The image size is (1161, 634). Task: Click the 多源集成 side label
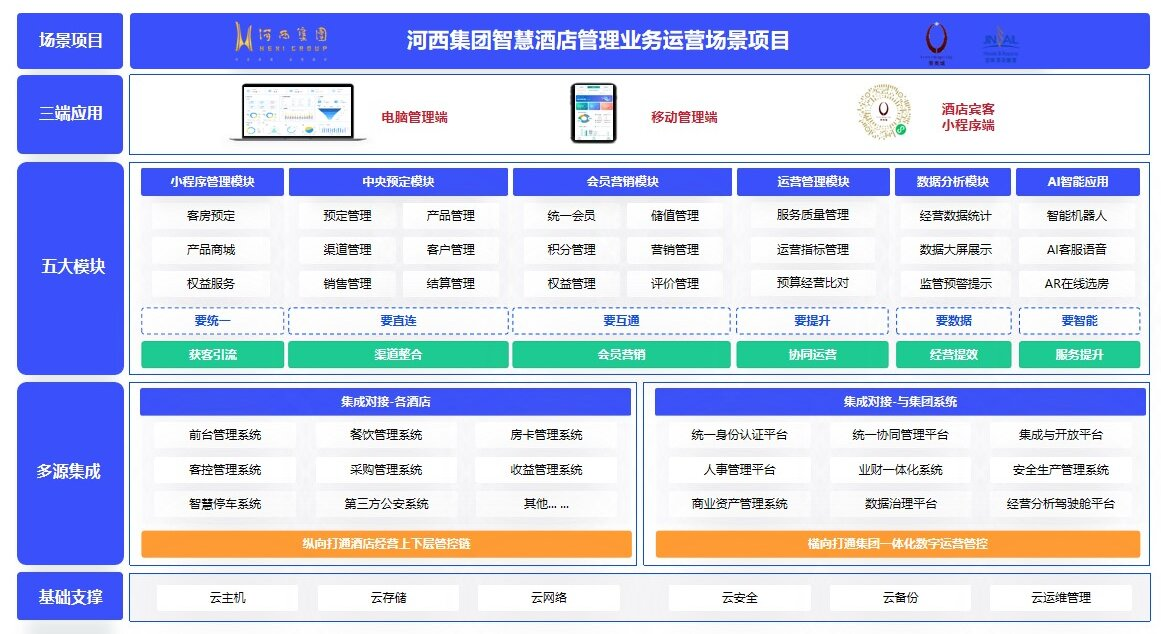click(70, 471)
